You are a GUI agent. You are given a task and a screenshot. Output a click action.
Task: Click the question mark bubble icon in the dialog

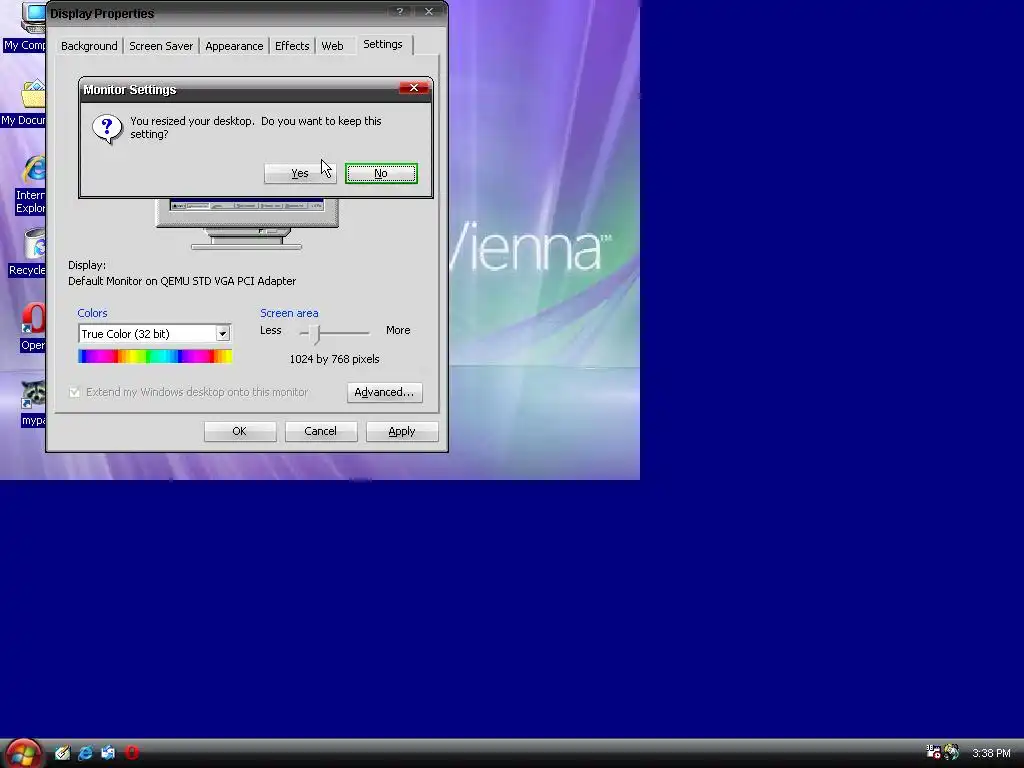pos(107,128)
